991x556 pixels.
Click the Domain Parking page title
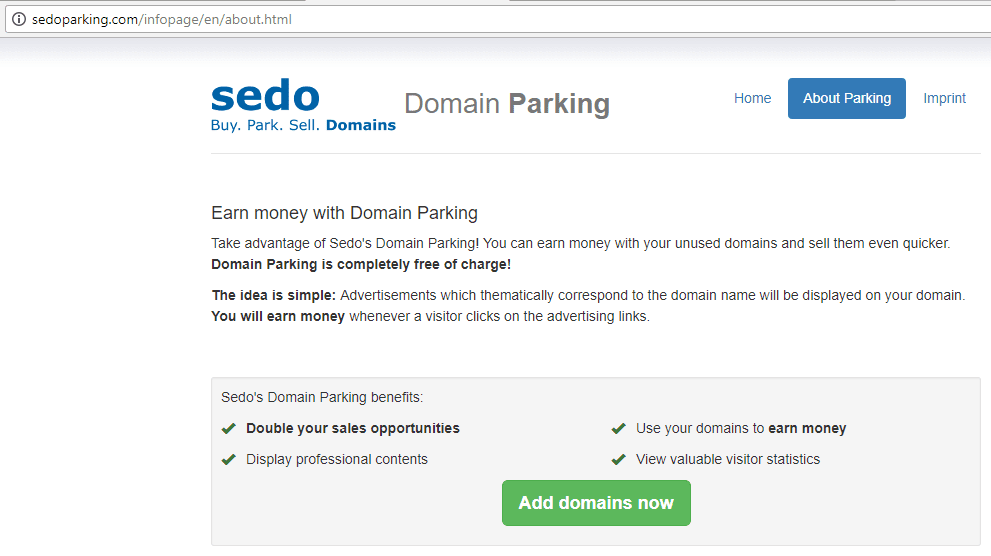507,104
